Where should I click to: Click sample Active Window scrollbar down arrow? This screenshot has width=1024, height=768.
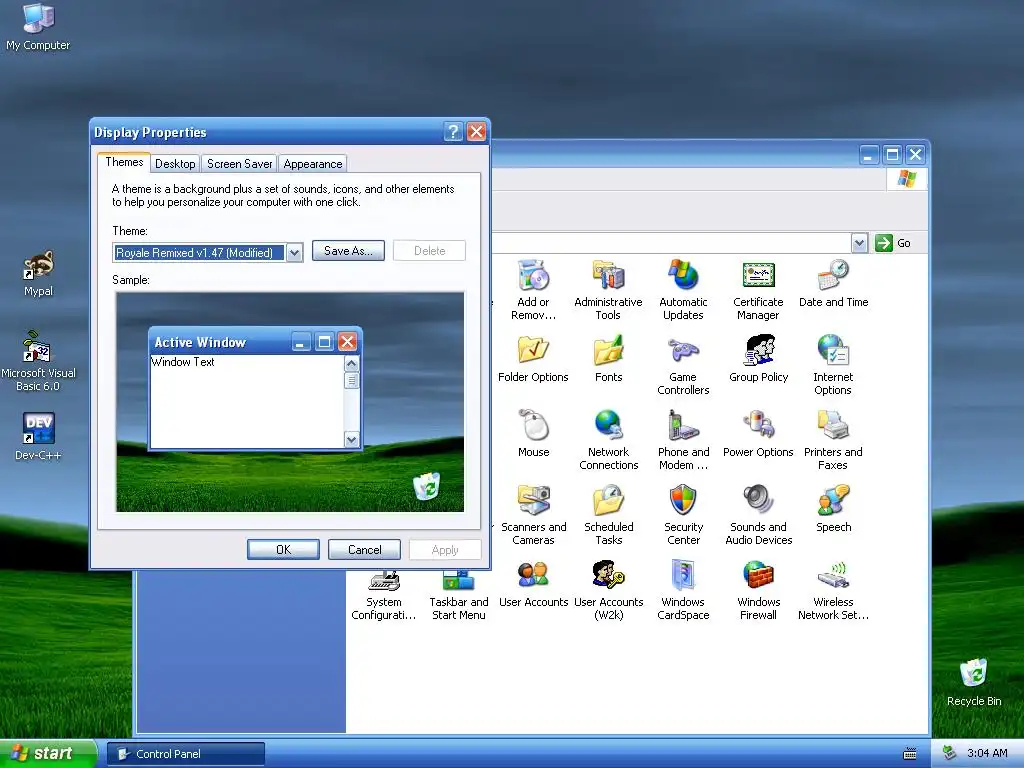(x=351, y=440)
